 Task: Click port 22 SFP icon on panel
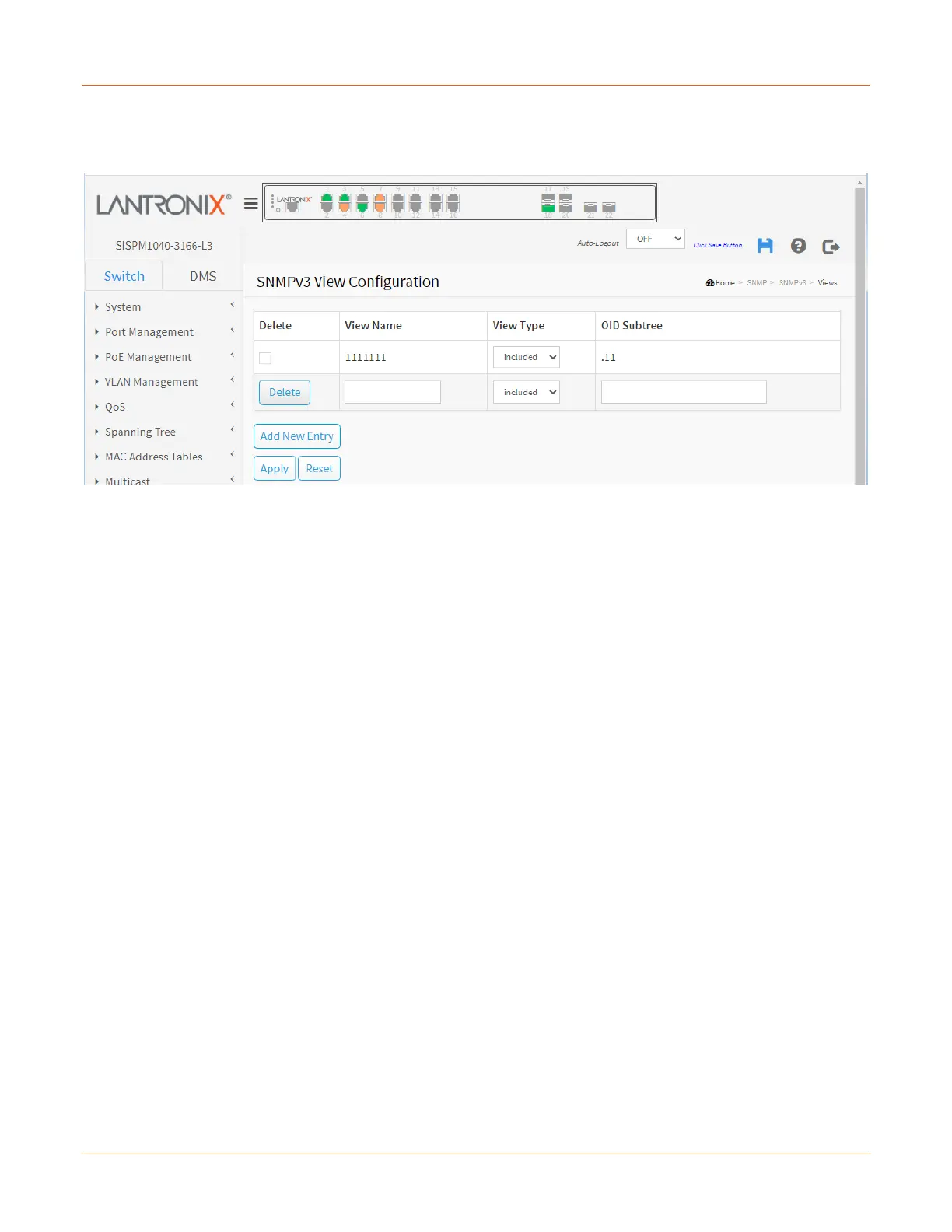pyautogui.click(x=609, y=207)
